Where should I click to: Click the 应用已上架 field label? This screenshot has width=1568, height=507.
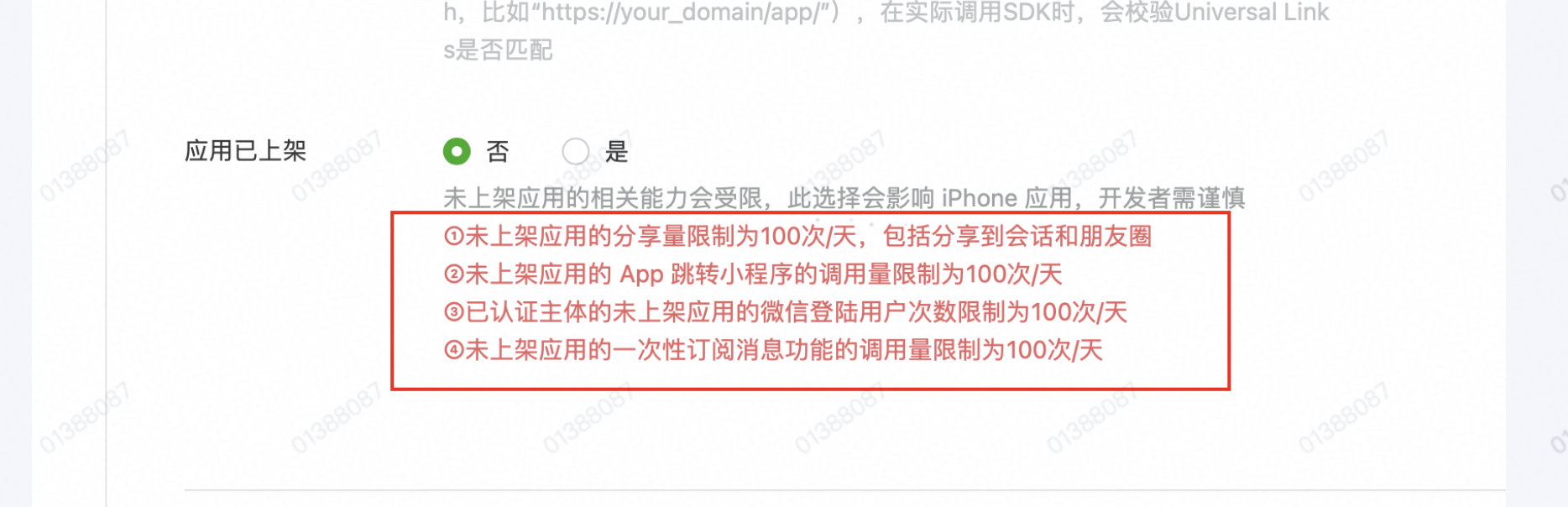[246, 151]
